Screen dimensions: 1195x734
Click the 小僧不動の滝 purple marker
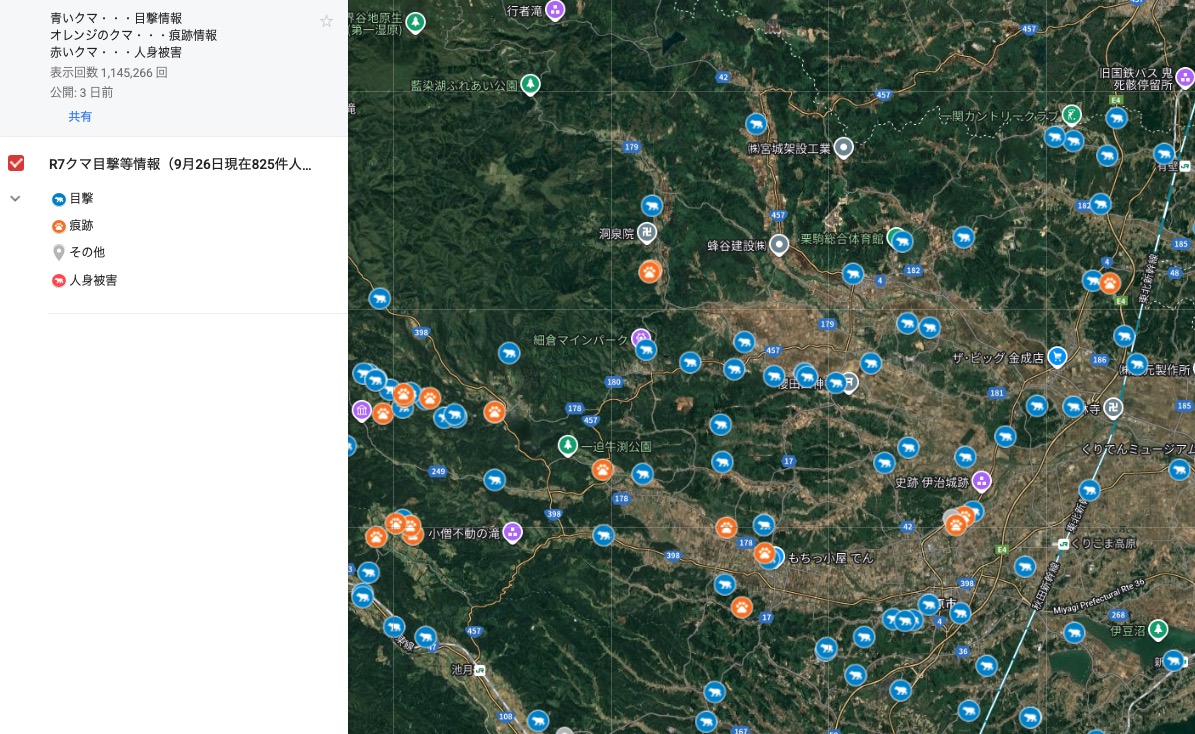tap(513, 532)
